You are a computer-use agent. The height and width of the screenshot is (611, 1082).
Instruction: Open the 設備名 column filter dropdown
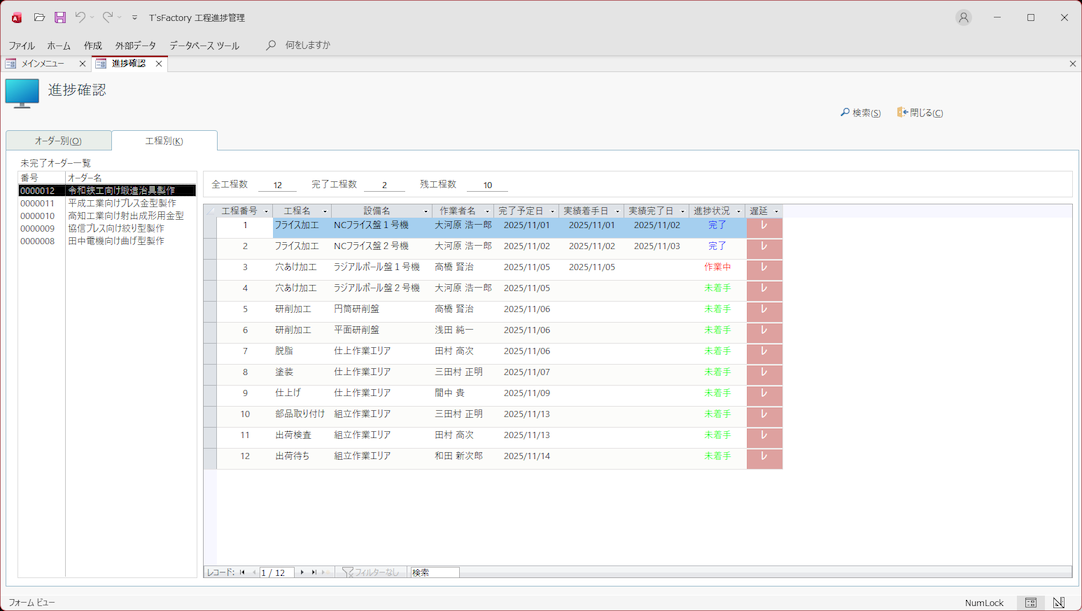pyautogui.click(x=426, y=212)
